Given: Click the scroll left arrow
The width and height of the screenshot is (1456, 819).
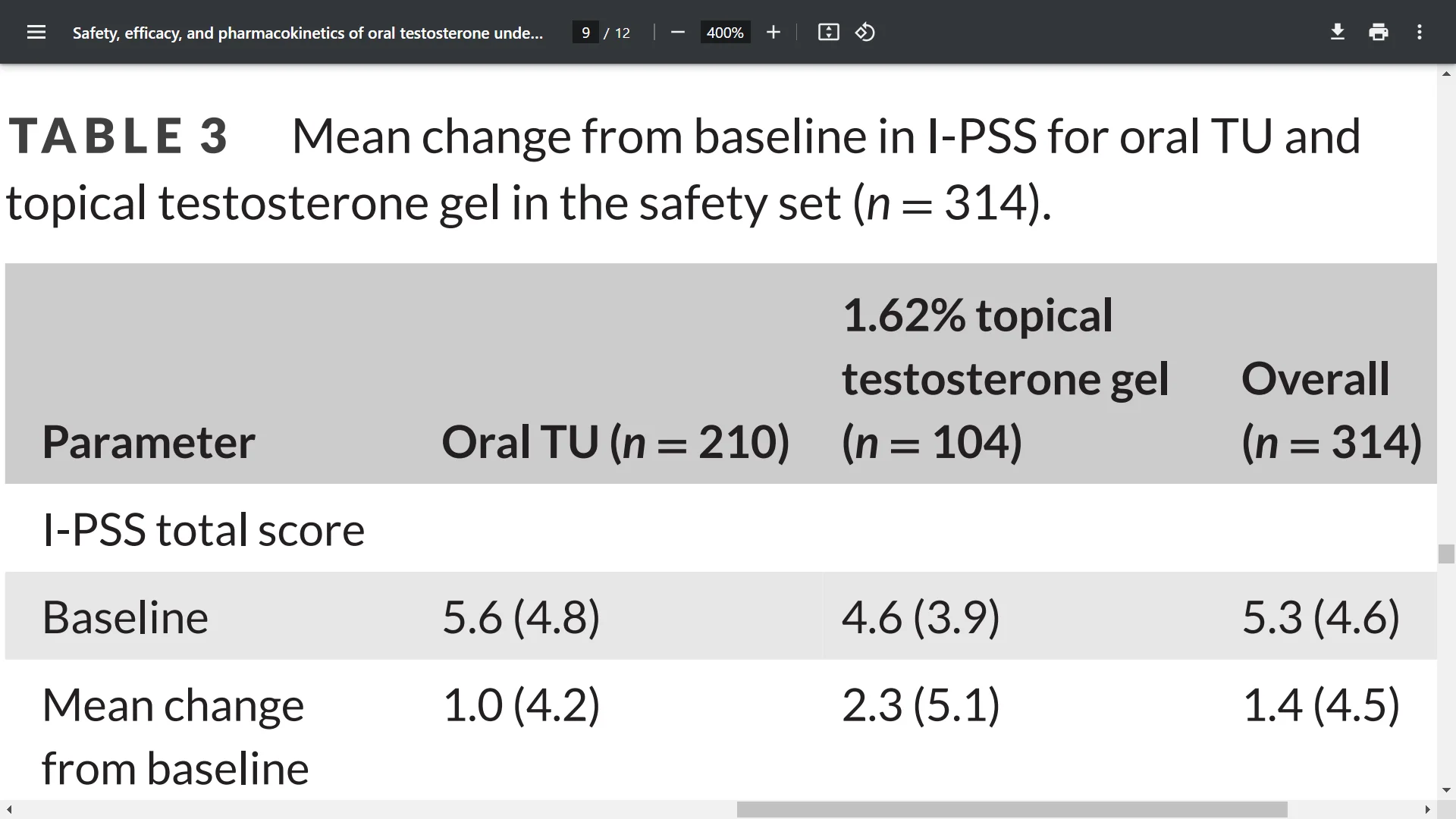Looking at the screenshot, I should click(8, 810).
